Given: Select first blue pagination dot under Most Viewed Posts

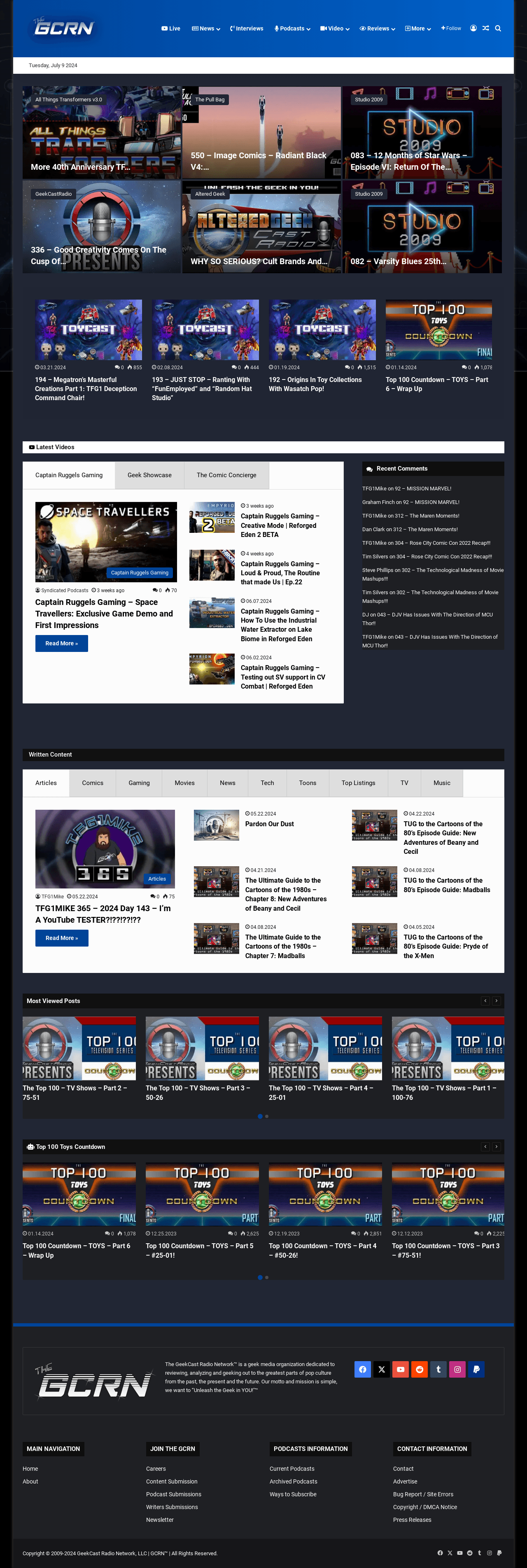Looking at the screenshot, I should click(x=260, y=1116).
